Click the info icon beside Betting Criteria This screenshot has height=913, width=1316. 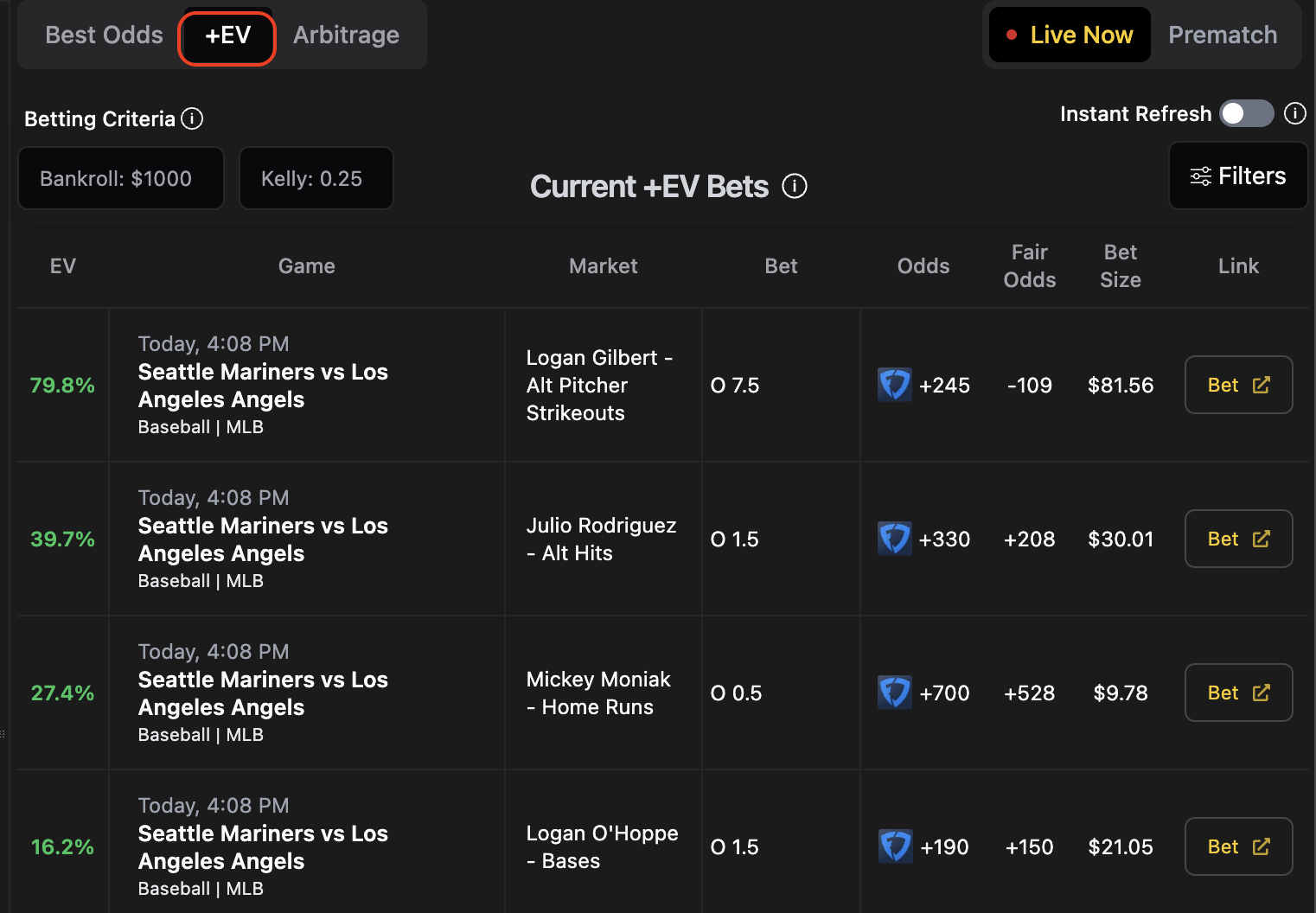[x=192, y=118]
